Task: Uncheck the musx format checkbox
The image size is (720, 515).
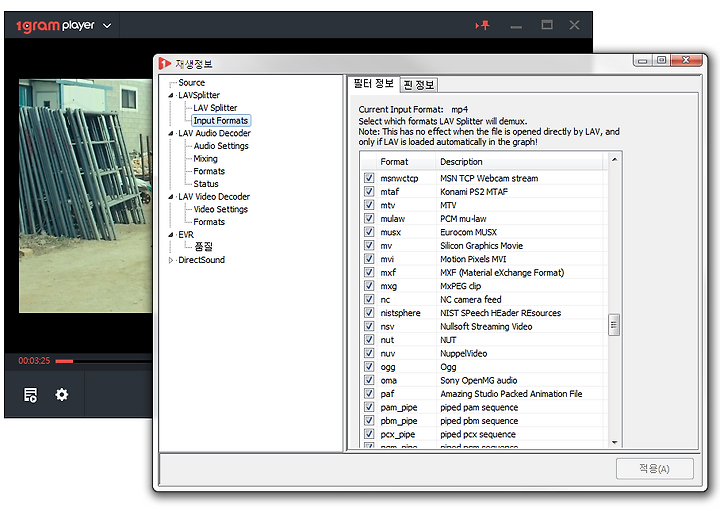Action: coord(369,232)
